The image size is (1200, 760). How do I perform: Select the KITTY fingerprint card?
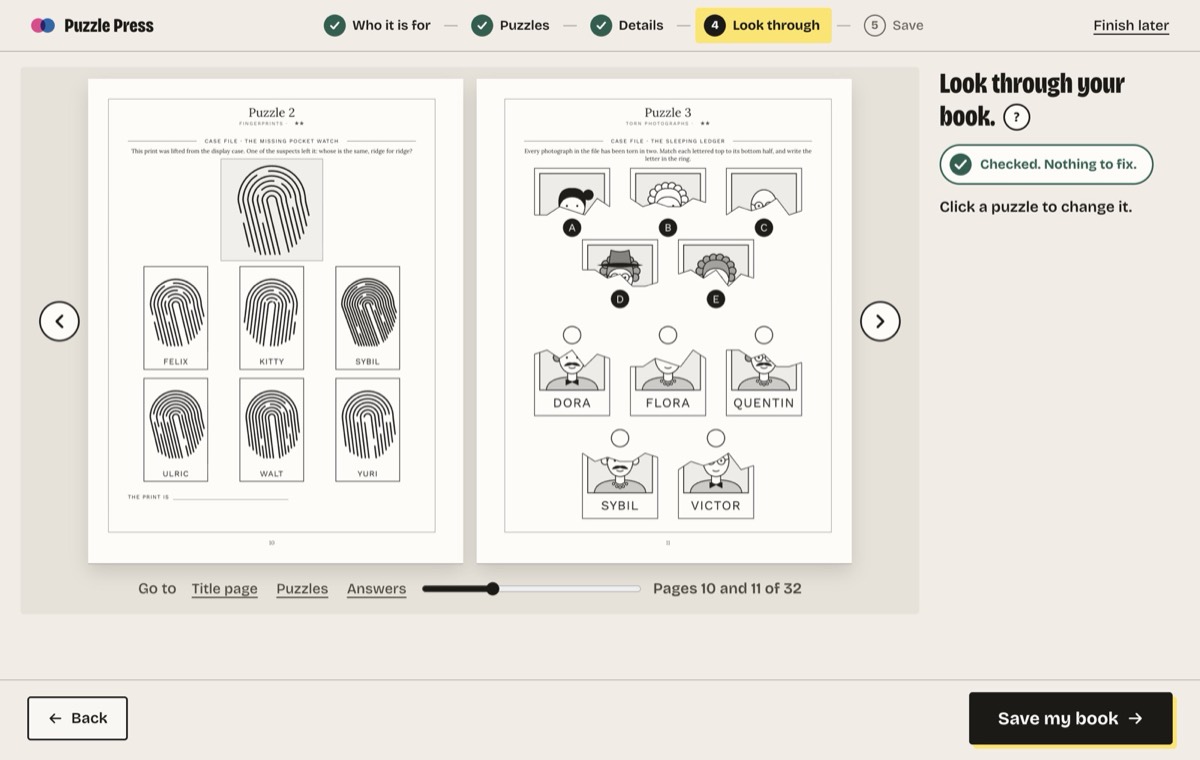pyautogui.click(x=272, y=318)
